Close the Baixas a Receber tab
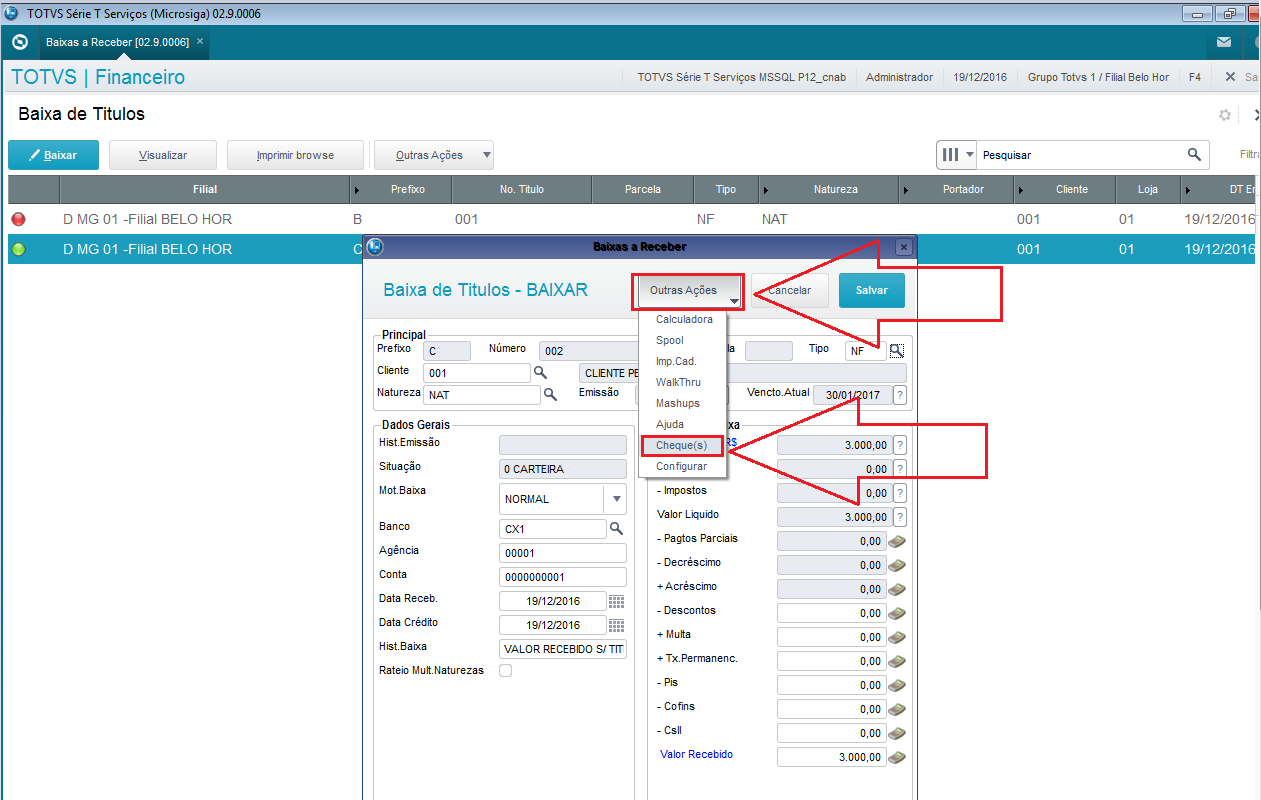This screenshot has width=1261, height=800. 200,41
